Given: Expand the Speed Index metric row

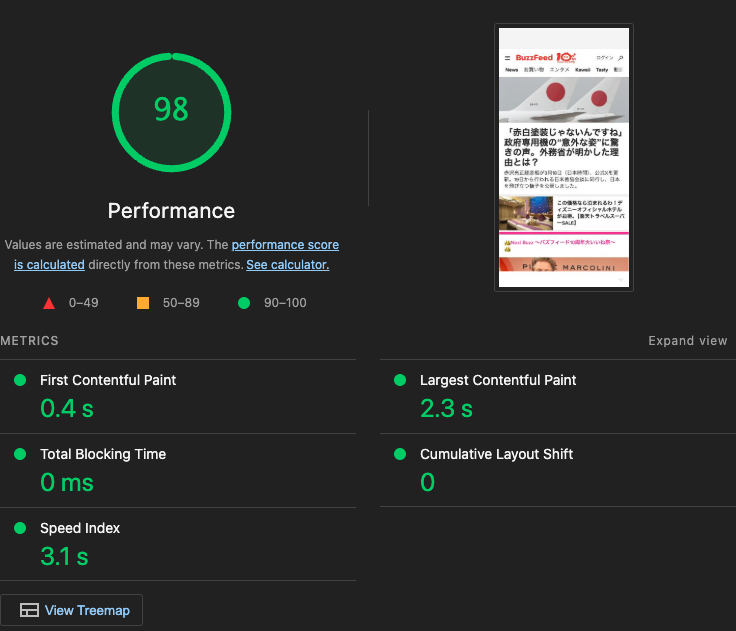Looking at the screenshot, I should click(178, 544).
